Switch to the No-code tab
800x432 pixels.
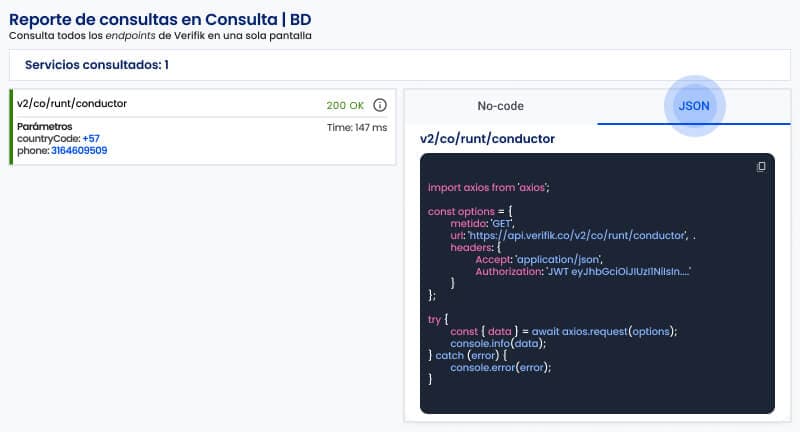coord(500,106)
